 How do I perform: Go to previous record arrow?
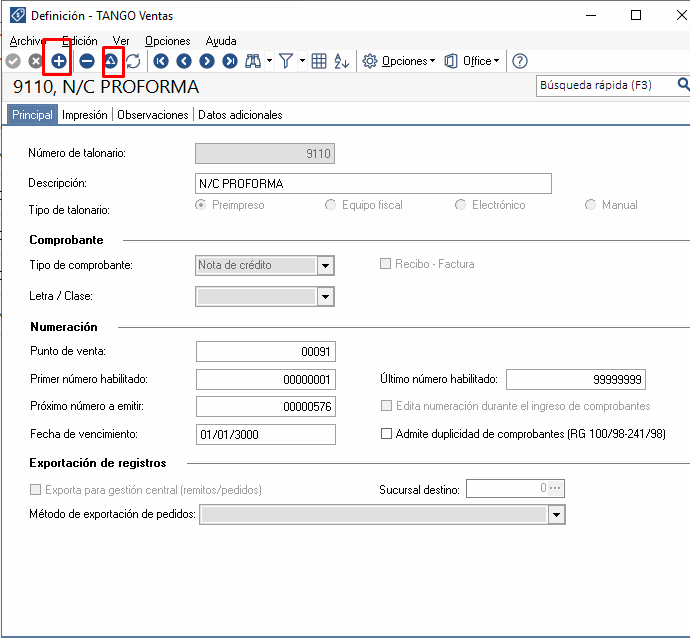(x=184, y=61)
